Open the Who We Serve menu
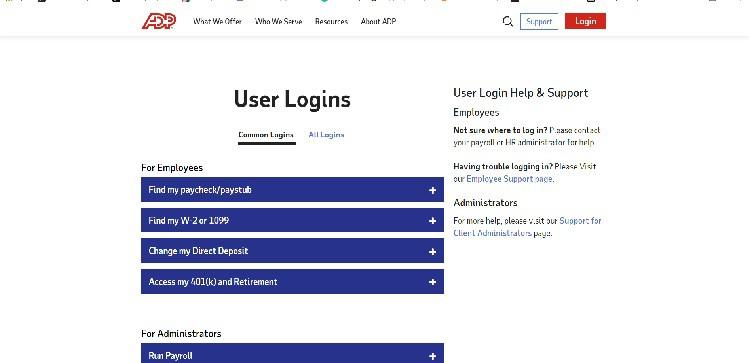 pyautogui.click(x=278, y=21)
